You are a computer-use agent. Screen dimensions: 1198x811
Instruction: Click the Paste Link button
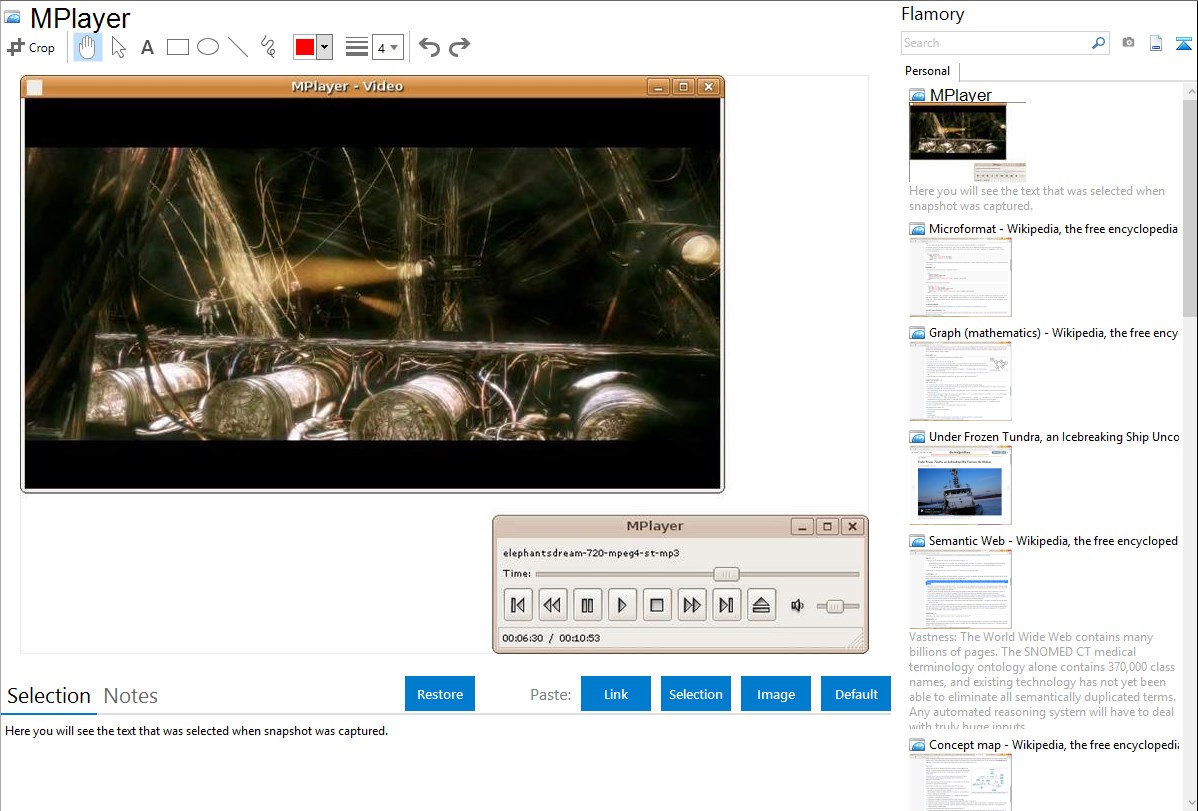pos(616,694)
